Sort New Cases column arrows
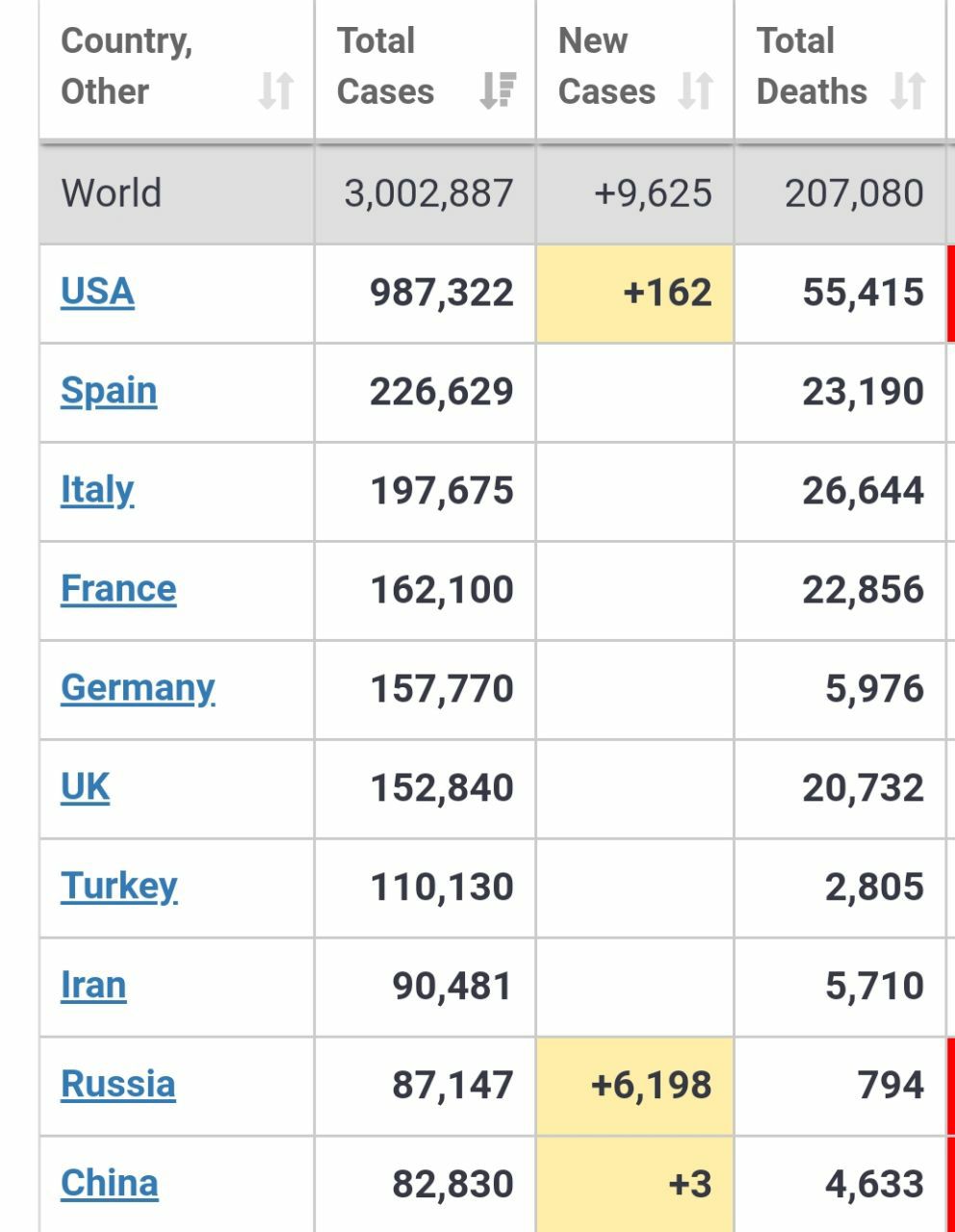Image resolution: width=955 pixels, height=1232 pixels. point(695,90)
